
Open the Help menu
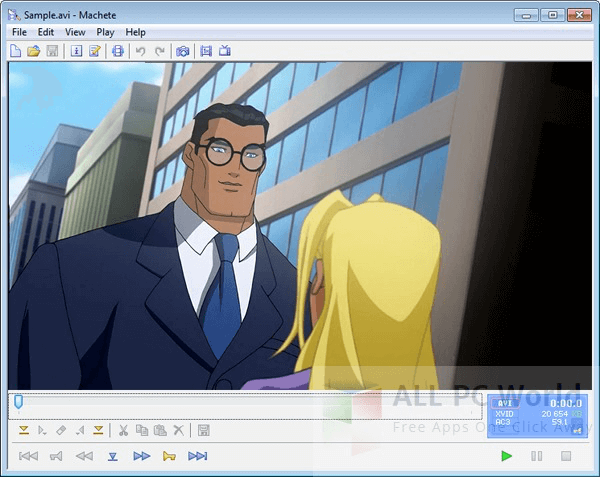(135, 32)
